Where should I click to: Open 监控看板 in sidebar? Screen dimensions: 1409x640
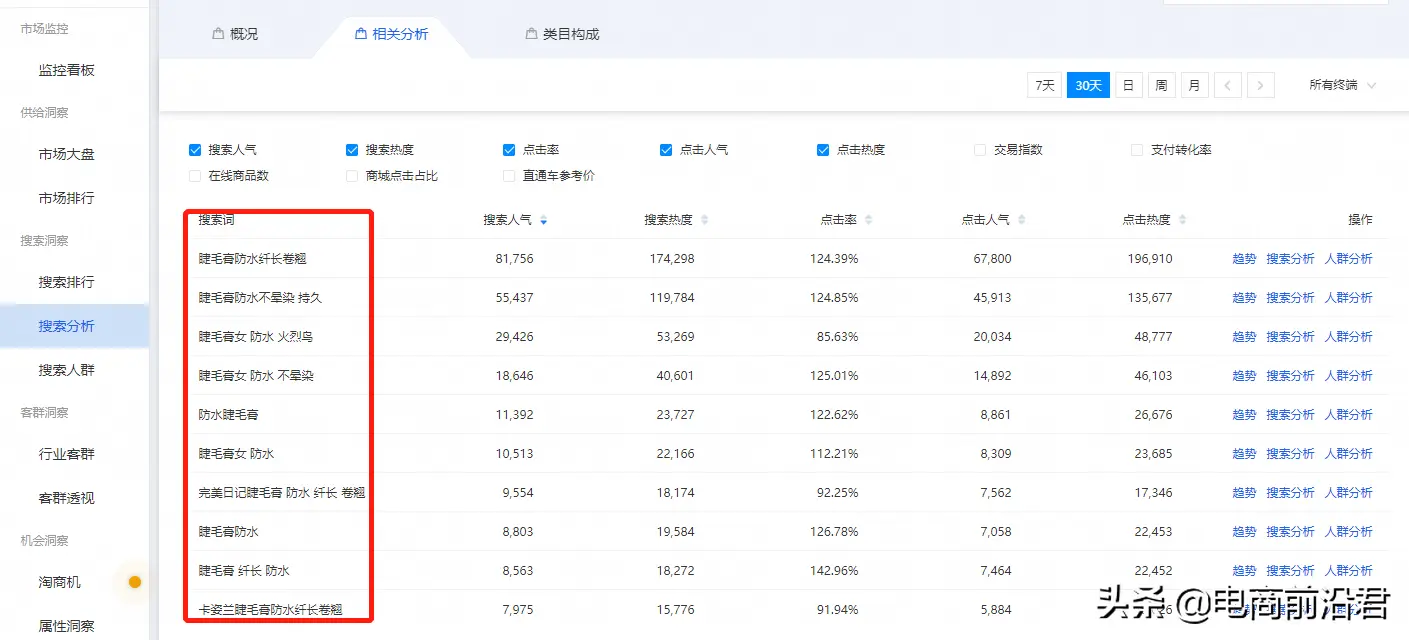tap(66, 70)
